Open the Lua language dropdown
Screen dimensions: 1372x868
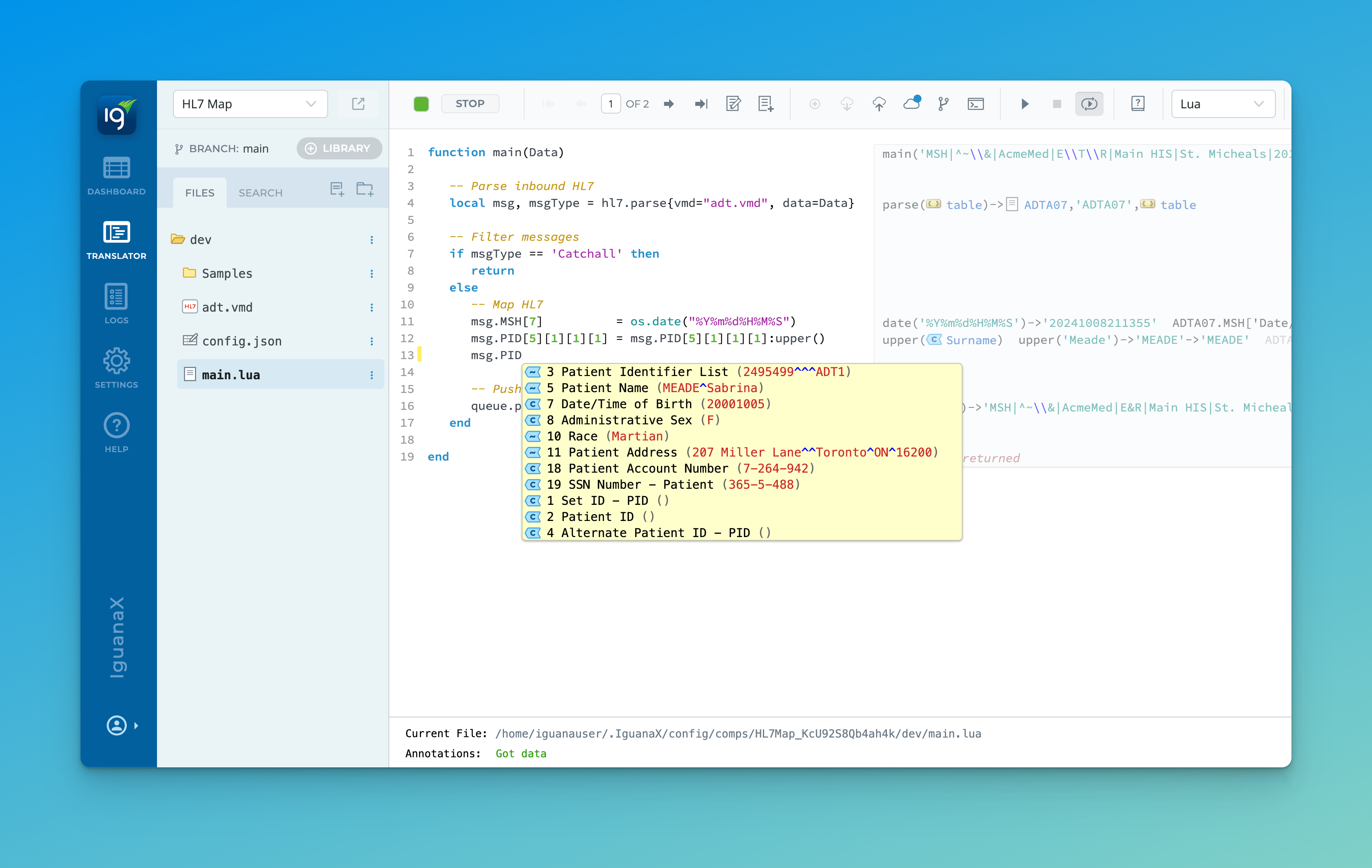tap(1223, 104)
